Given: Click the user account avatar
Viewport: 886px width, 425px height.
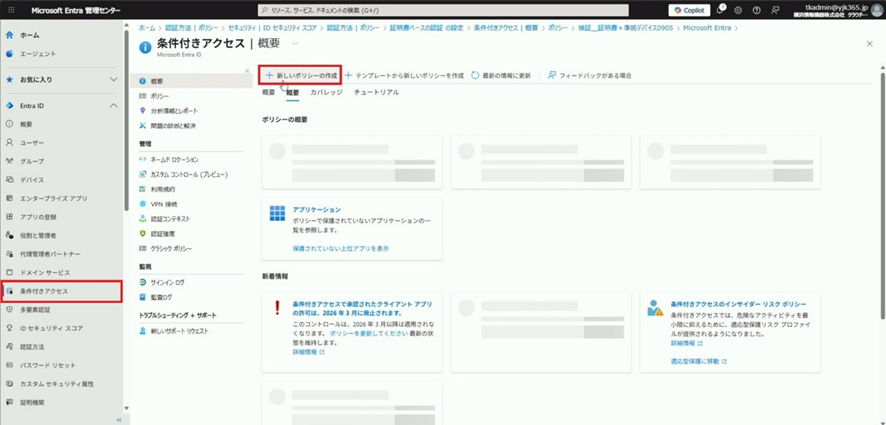Looking at the screenshot, I should pos(876,10).
